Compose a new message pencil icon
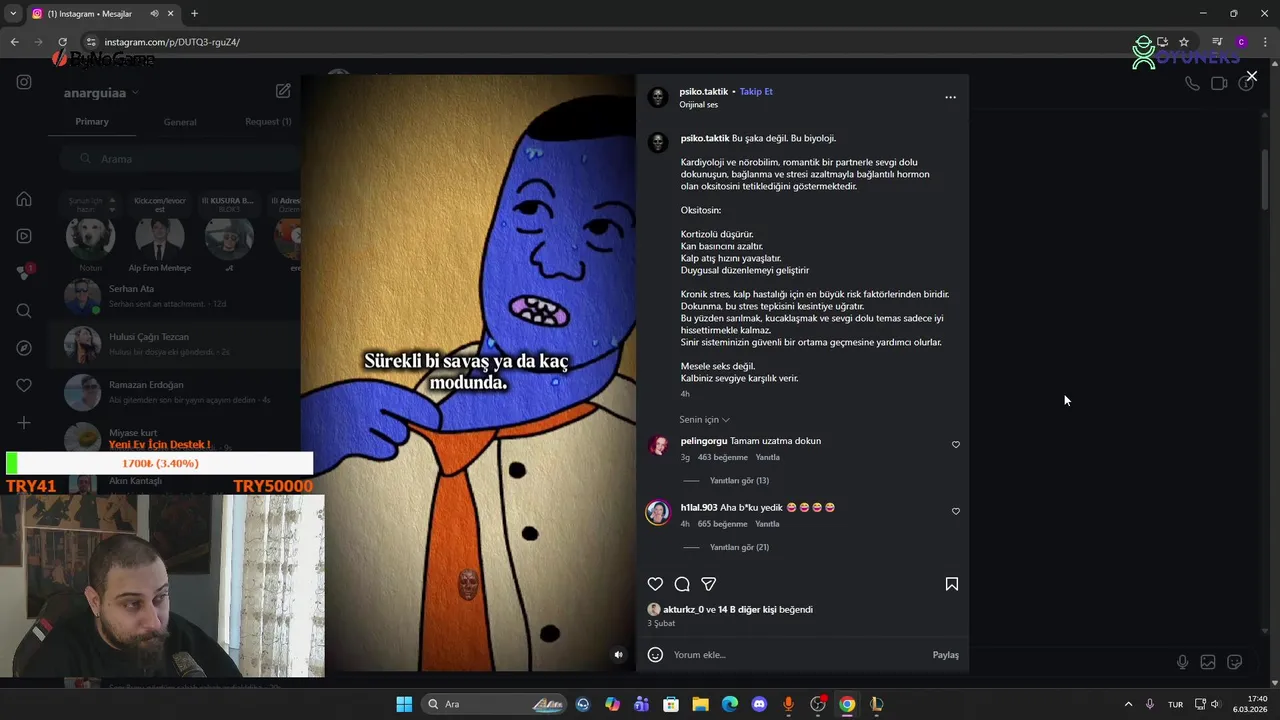 tap(283, 91)
